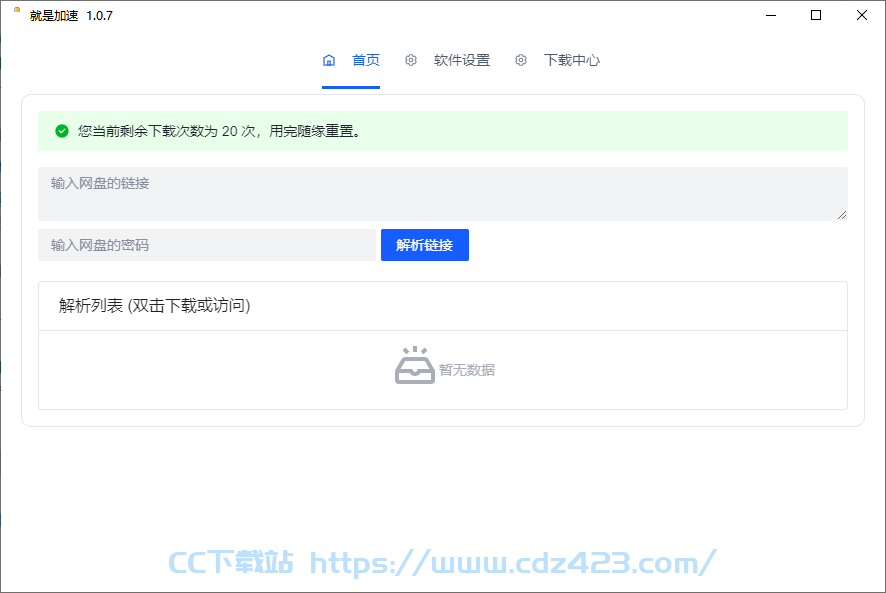
Task: Click the 暂无数据 placeholder text
Action: click(467, 370)
